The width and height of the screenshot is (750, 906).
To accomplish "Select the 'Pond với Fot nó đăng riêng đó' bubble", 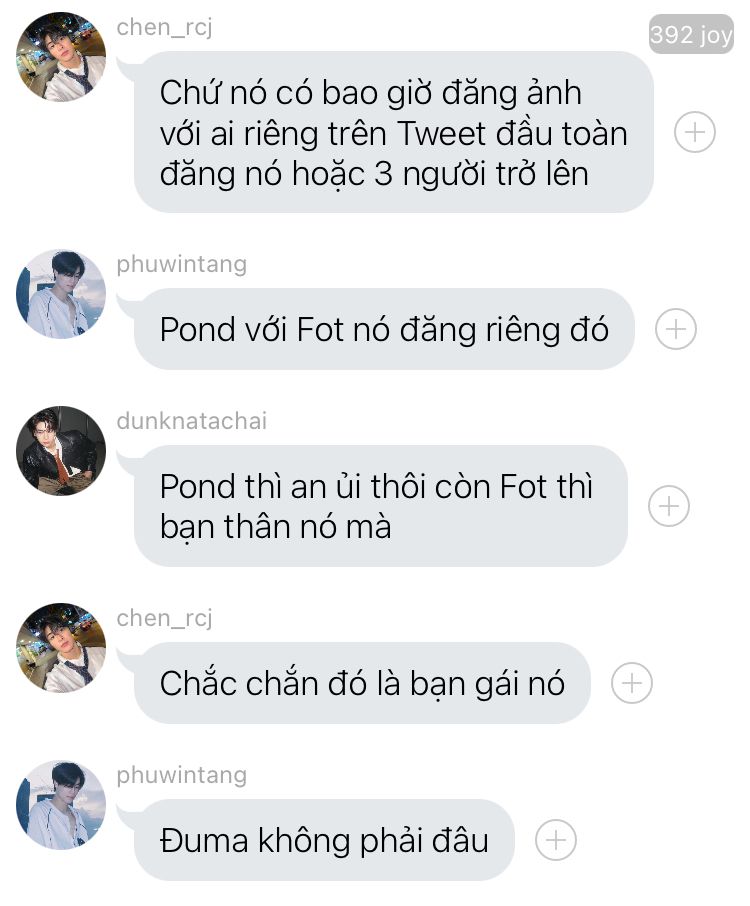I will click(384, 329).
